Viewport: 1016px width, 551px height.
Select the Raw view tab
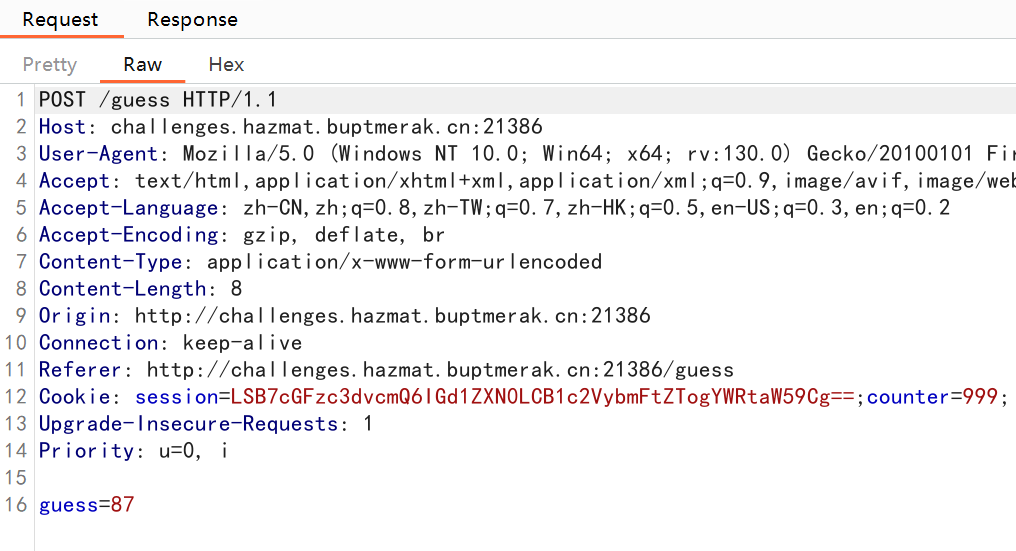143,64
